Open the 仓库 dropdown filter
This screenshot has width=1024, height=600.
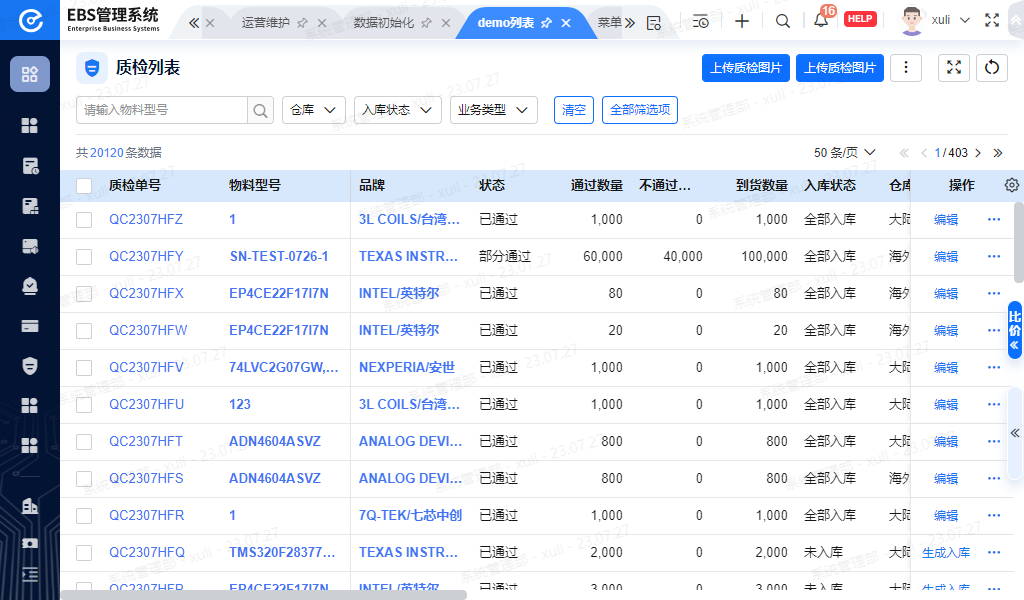[314, 110]
